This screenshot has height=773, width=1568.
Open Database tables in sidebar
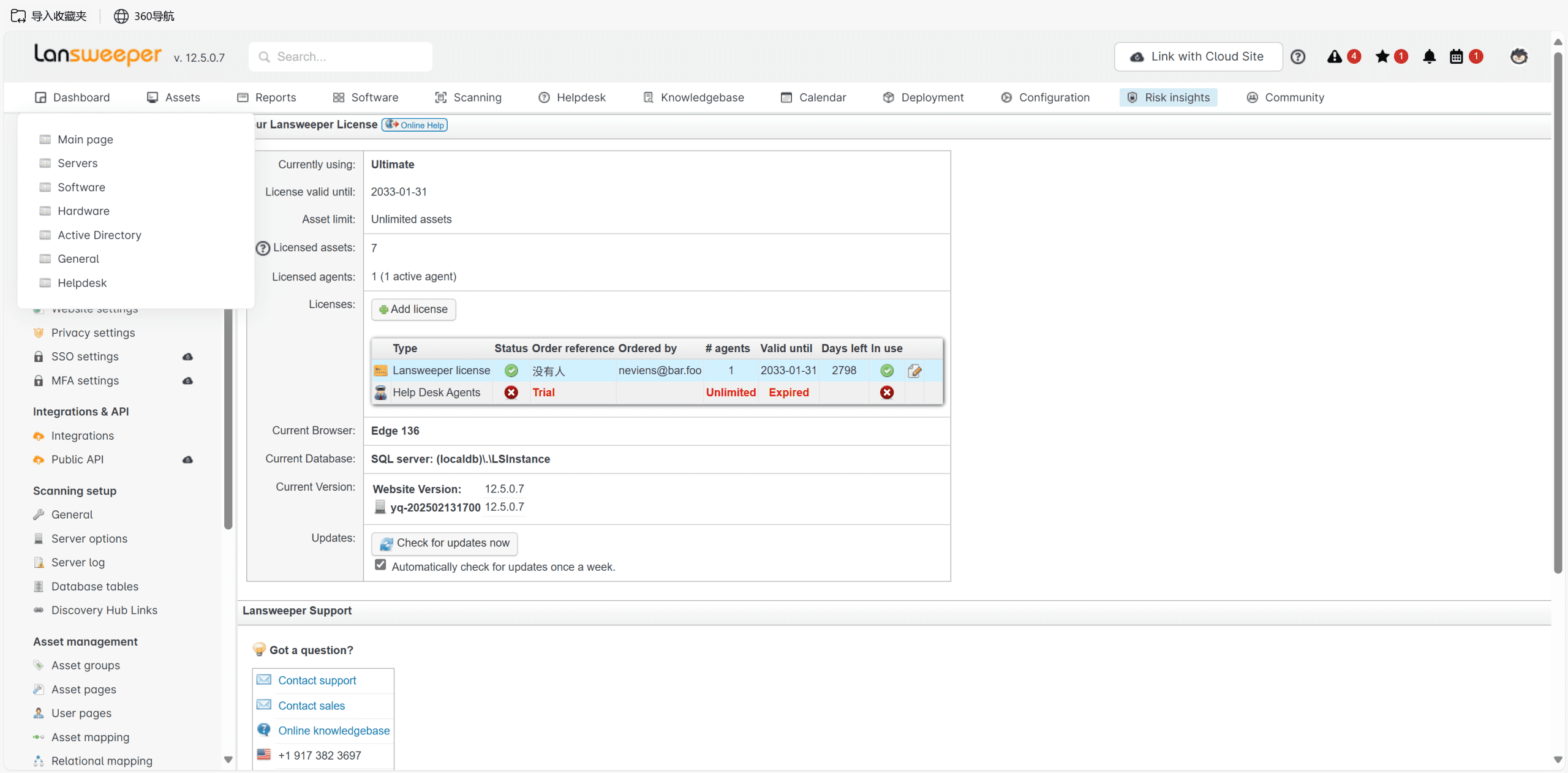pos(95,586)
